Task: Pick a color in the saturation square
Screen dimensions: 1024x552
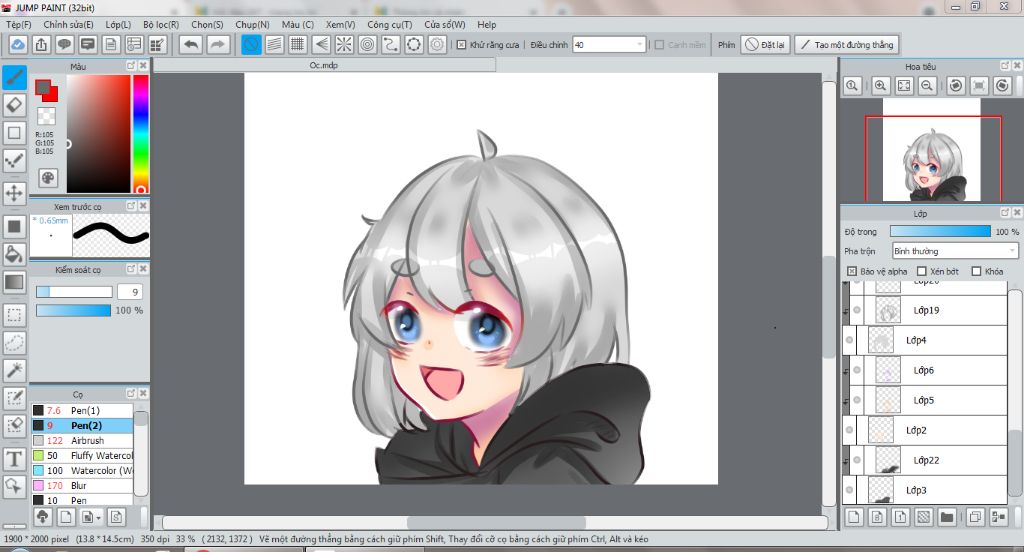Action: (x=98, y=133)
